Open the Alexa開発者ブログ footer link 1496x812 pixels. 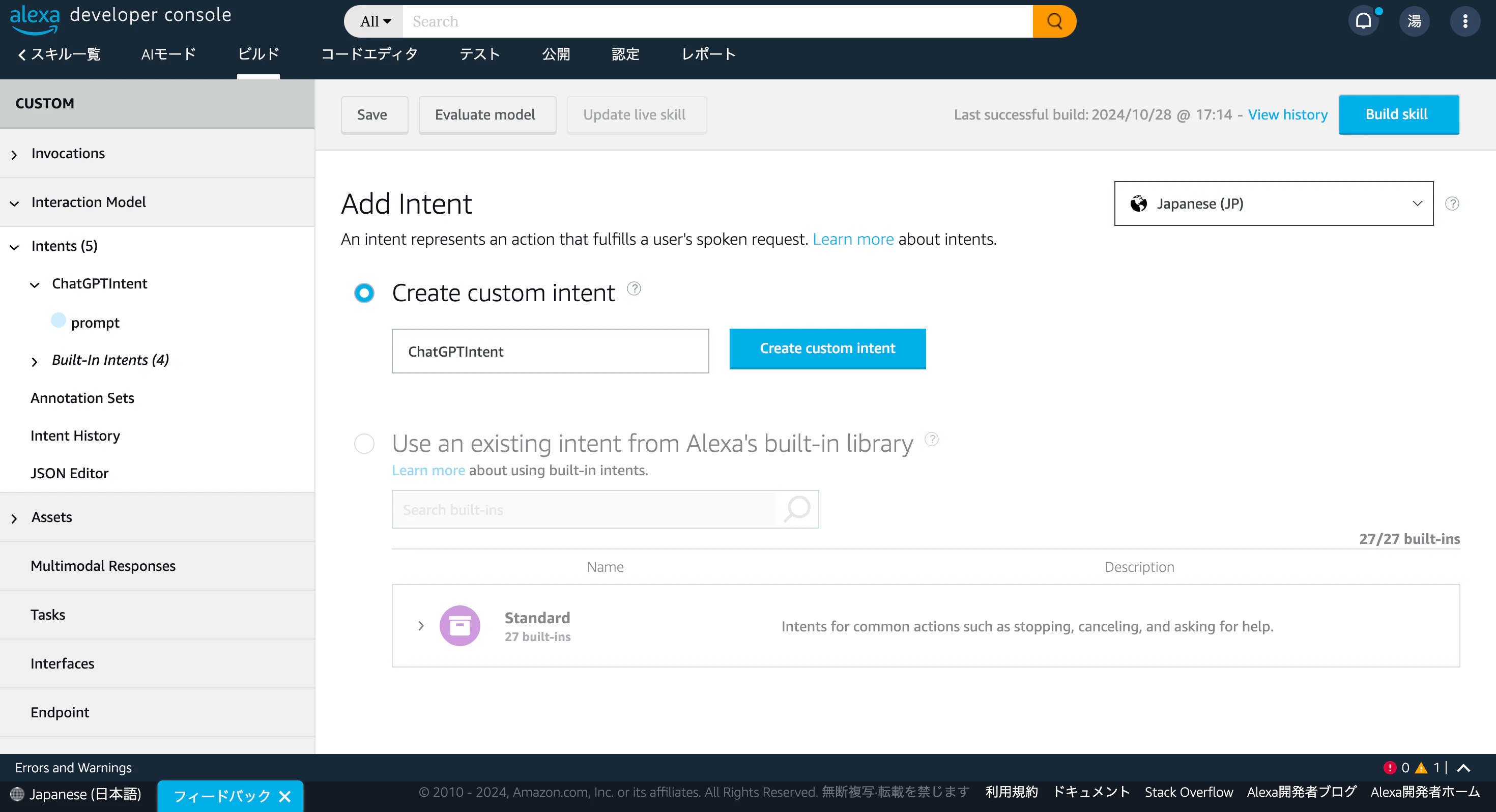pyautogui.click(x=1302, y=792)
